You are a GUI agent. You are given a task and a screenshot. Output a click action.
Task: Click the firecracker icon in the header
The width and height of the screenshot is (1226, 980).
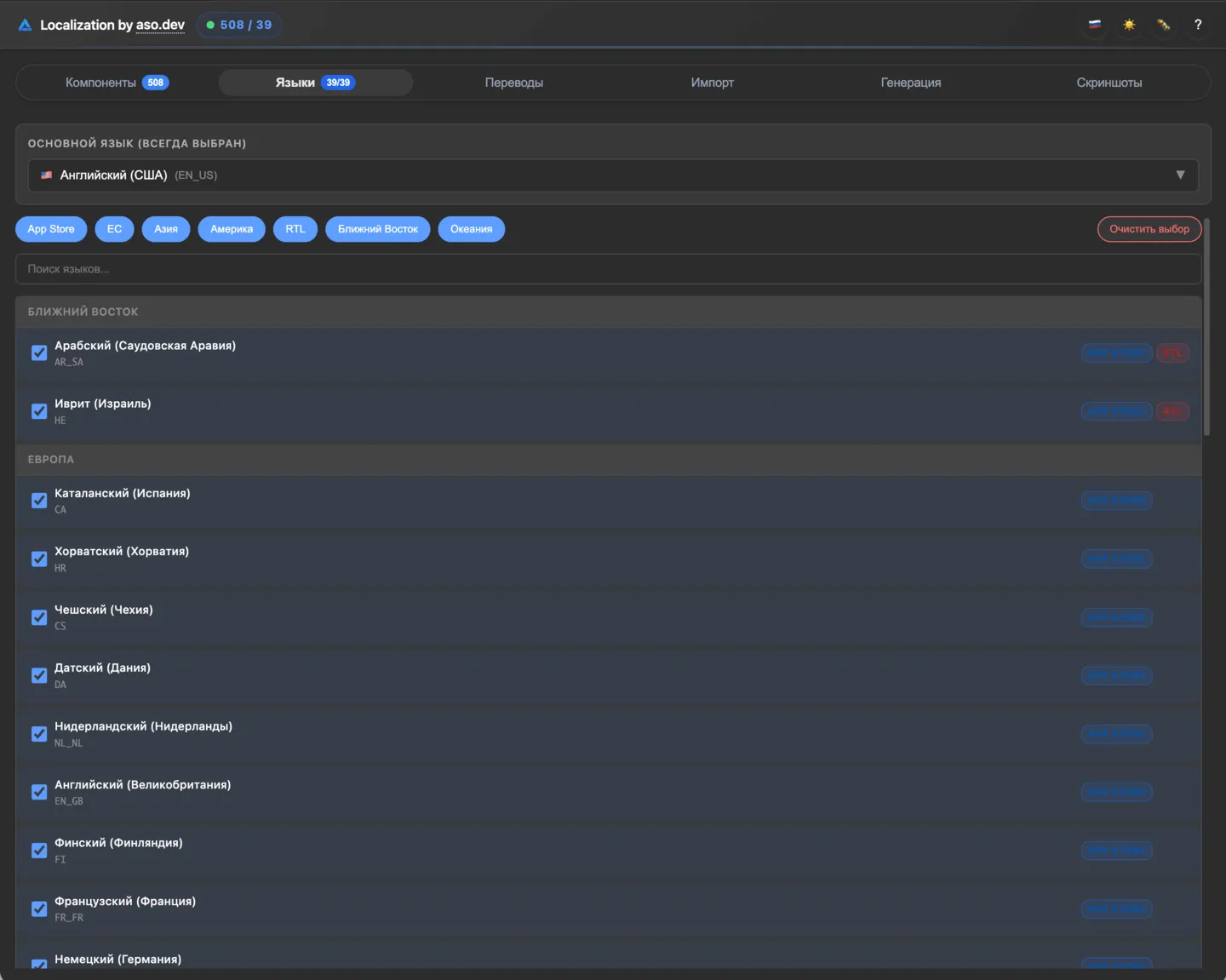1163,25
